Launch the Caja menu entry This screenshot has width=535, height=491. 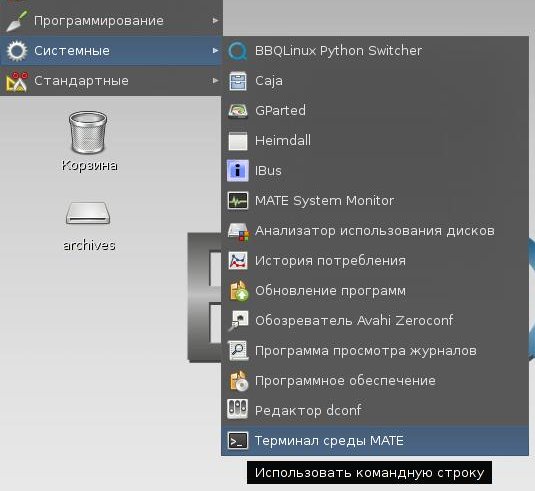click(375, 81)
